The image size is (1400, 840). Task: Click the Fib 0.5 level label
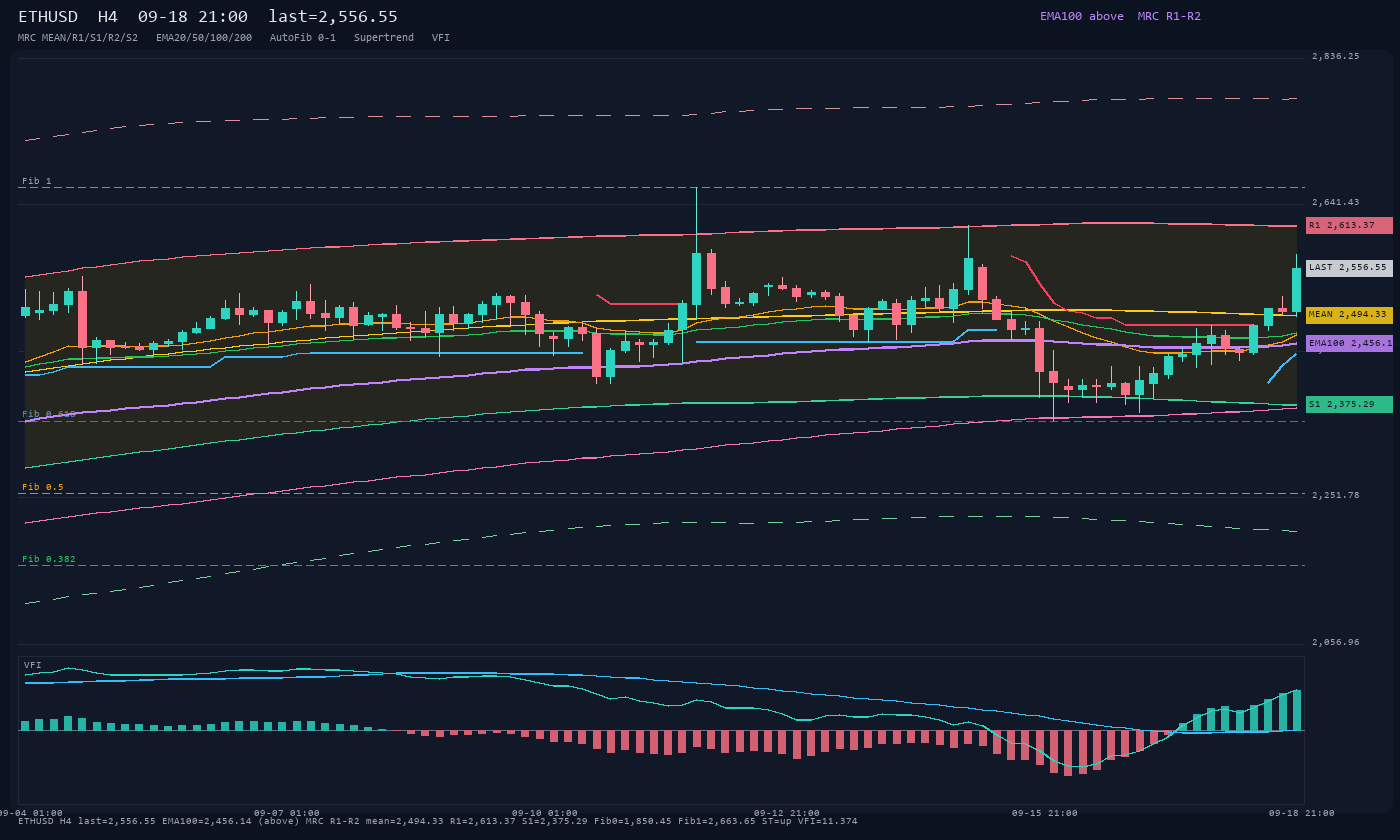click(x=43, y=487)
